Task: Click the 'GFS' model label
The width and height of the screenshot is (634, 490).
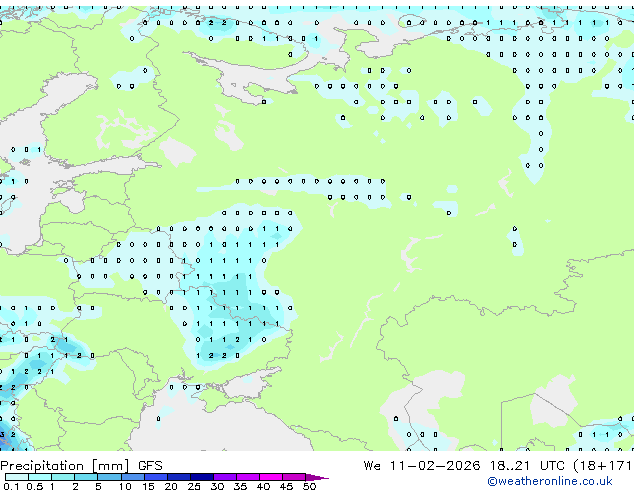Action: pyautogui.click(x=150, y=466)
